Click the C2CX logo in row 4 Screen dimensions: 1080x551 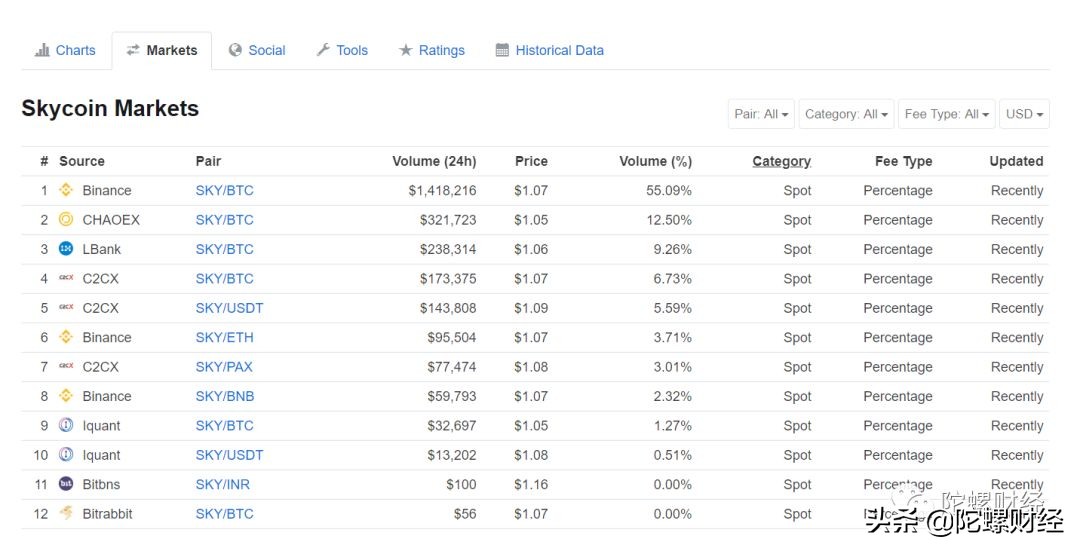[x=66, y=278]
